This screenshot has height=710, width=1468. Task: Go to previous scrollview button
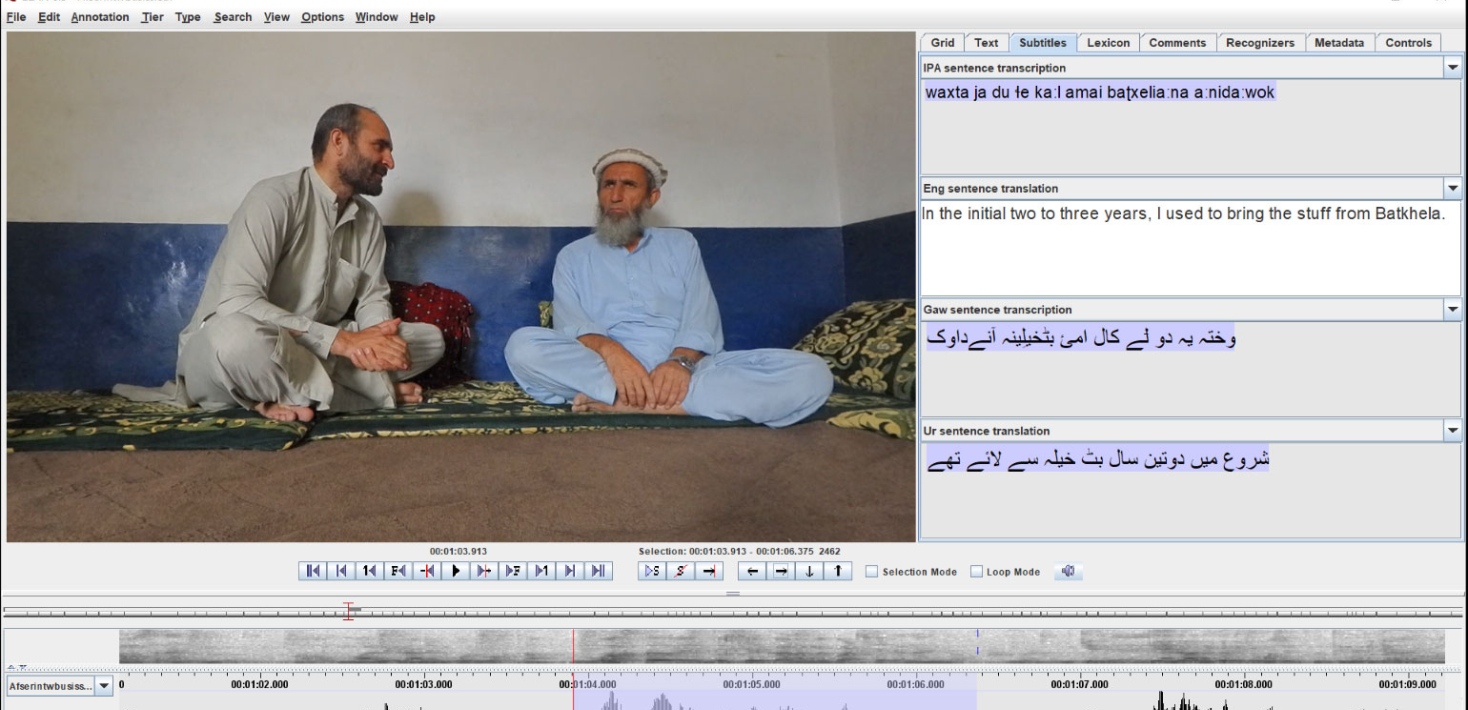coord(342,571)
